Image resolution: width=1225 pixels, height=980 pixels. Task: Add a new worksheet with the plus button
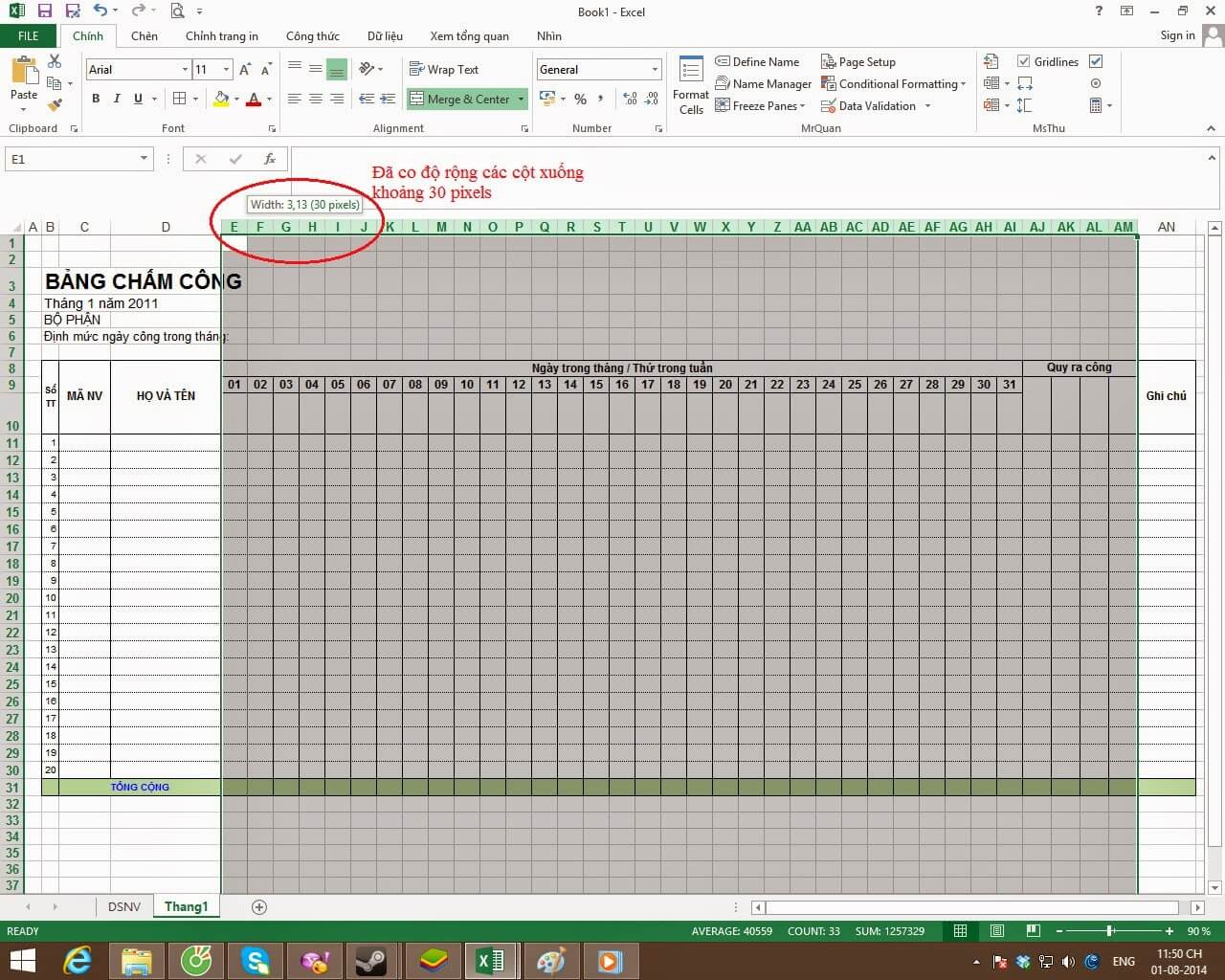point(258,906)
